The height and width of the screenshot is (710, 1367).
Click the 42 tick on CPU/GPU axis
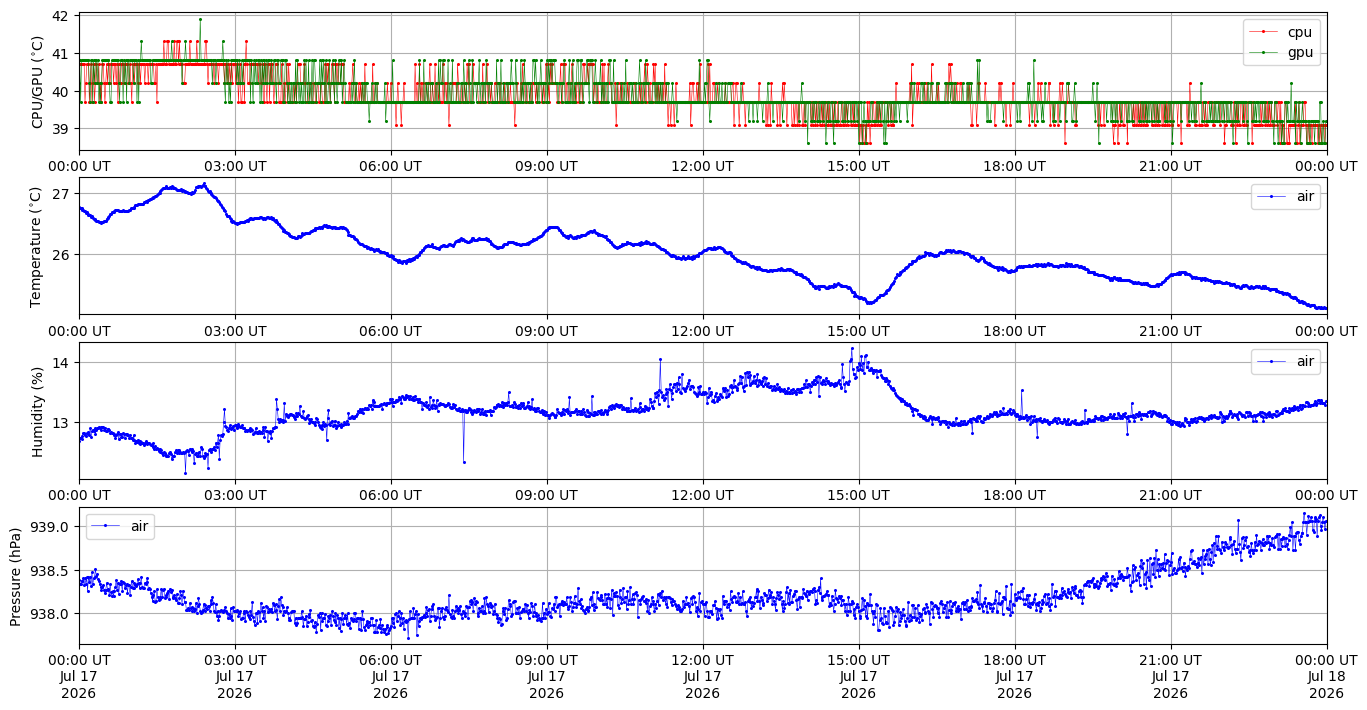click(x=60, y=17)
